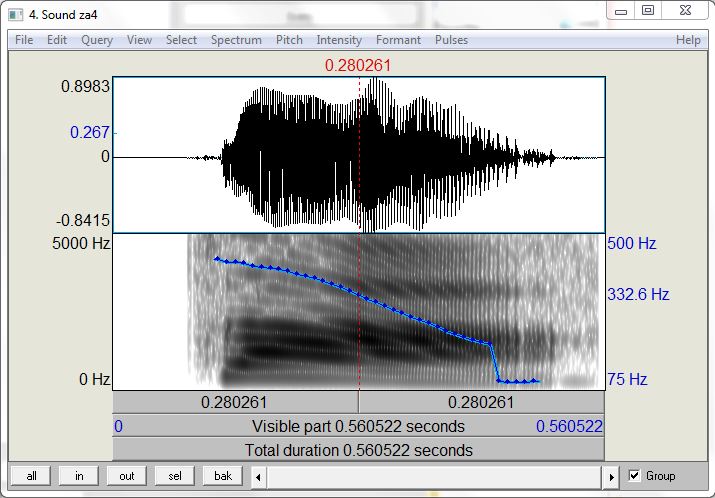
Task: Click the 'out' zoom button
Action: tap(126, 476)
